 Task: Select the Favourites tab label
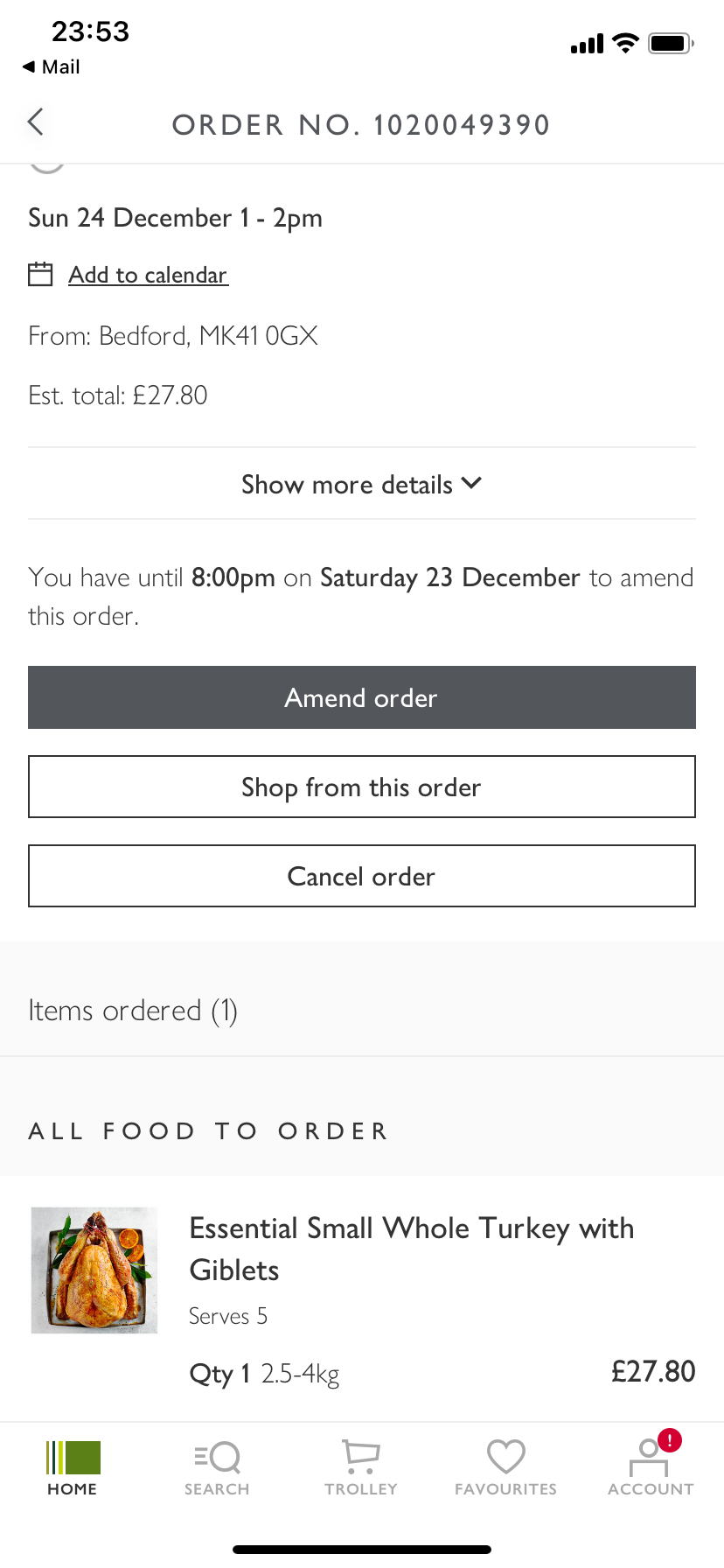(x=505, y=1489)
